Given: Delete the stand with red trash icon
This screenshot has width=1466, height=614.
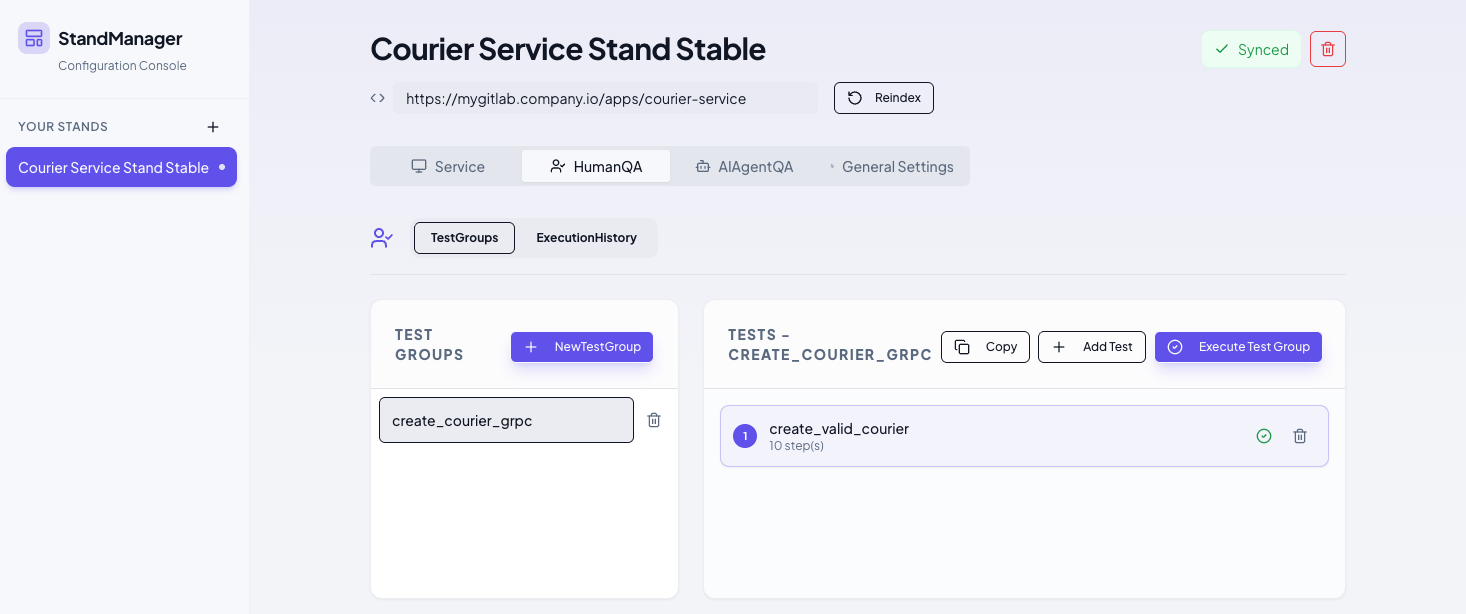Looking at the screenshot, I should point(1328,49).
